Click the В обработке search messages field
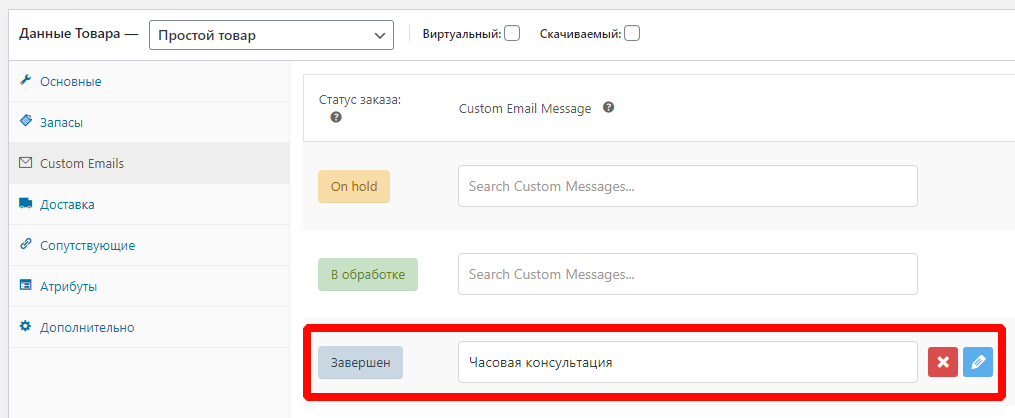Image resolution: width=1015 pixels, height=418 pixels. 687,274
